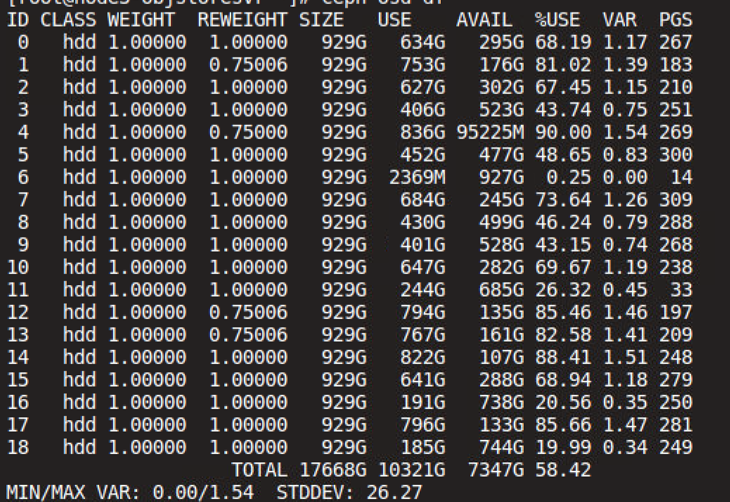
Task: Click the WEIGHT column header
Action: (141, 20)
